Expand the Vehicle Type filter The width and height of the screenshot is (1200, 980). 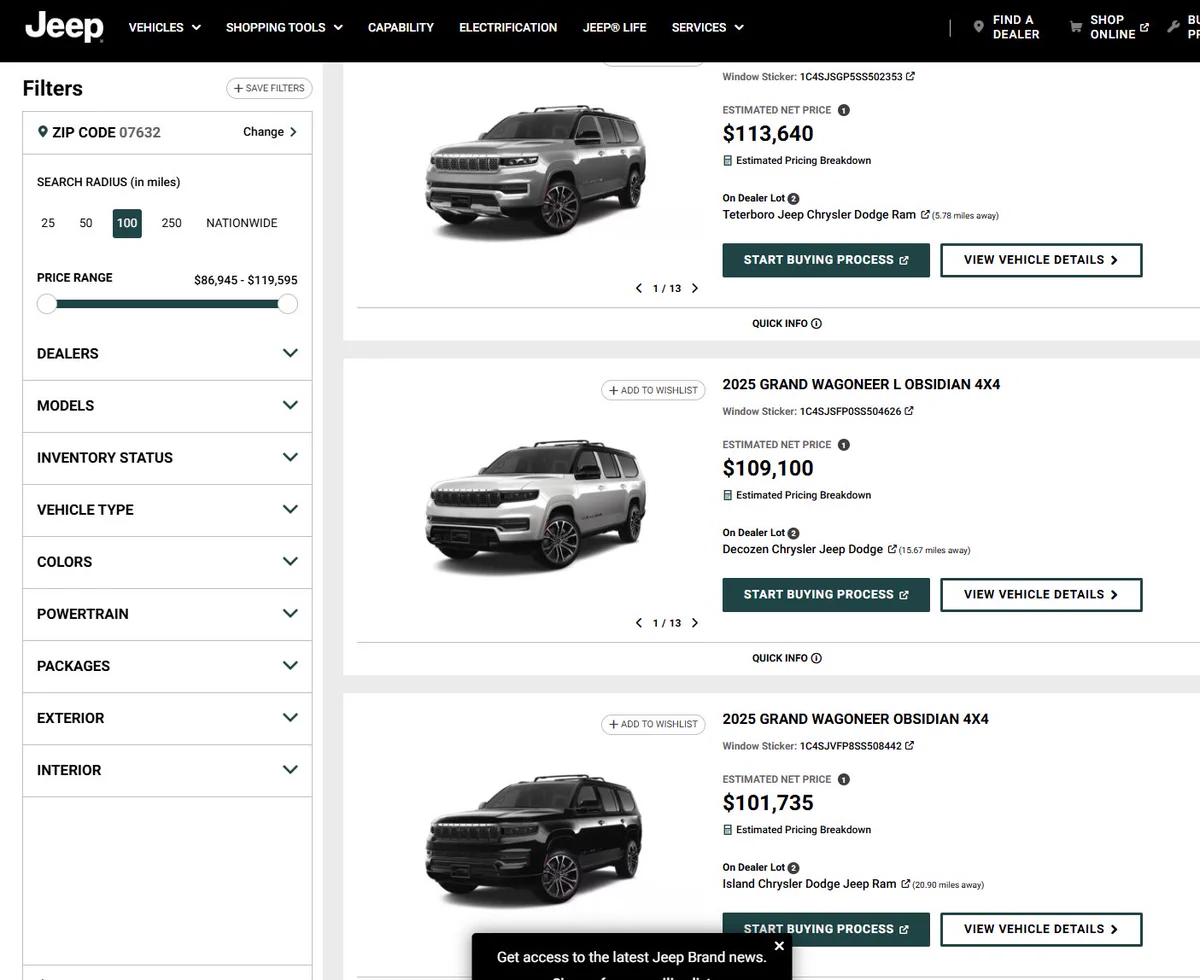click(x=167, y=510)
